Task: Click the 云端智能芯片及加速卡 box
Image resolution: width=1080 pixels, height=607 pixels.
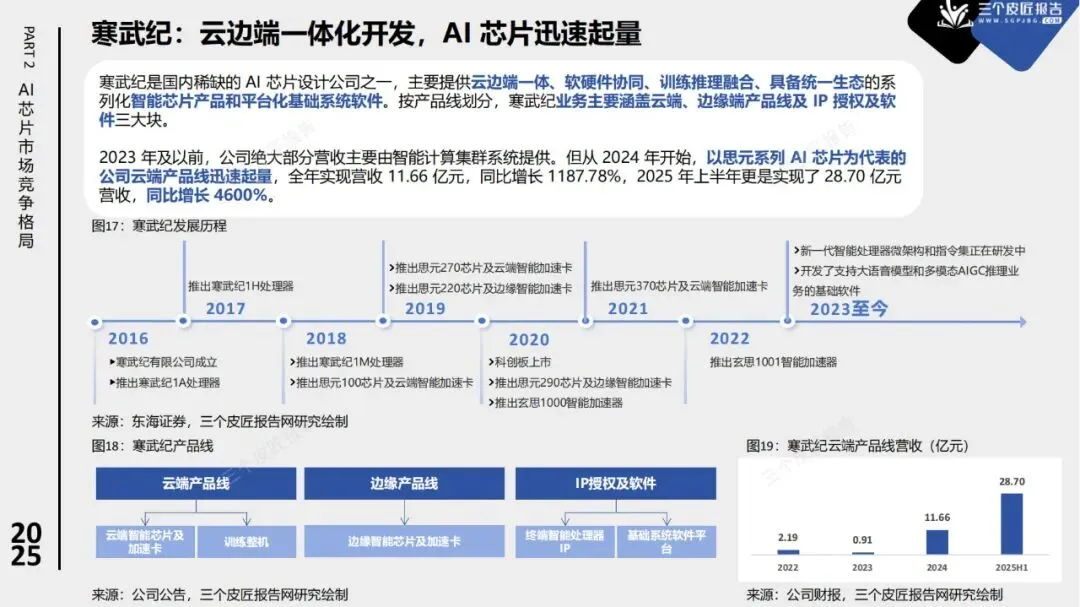Action: click(x=145, y=542)
